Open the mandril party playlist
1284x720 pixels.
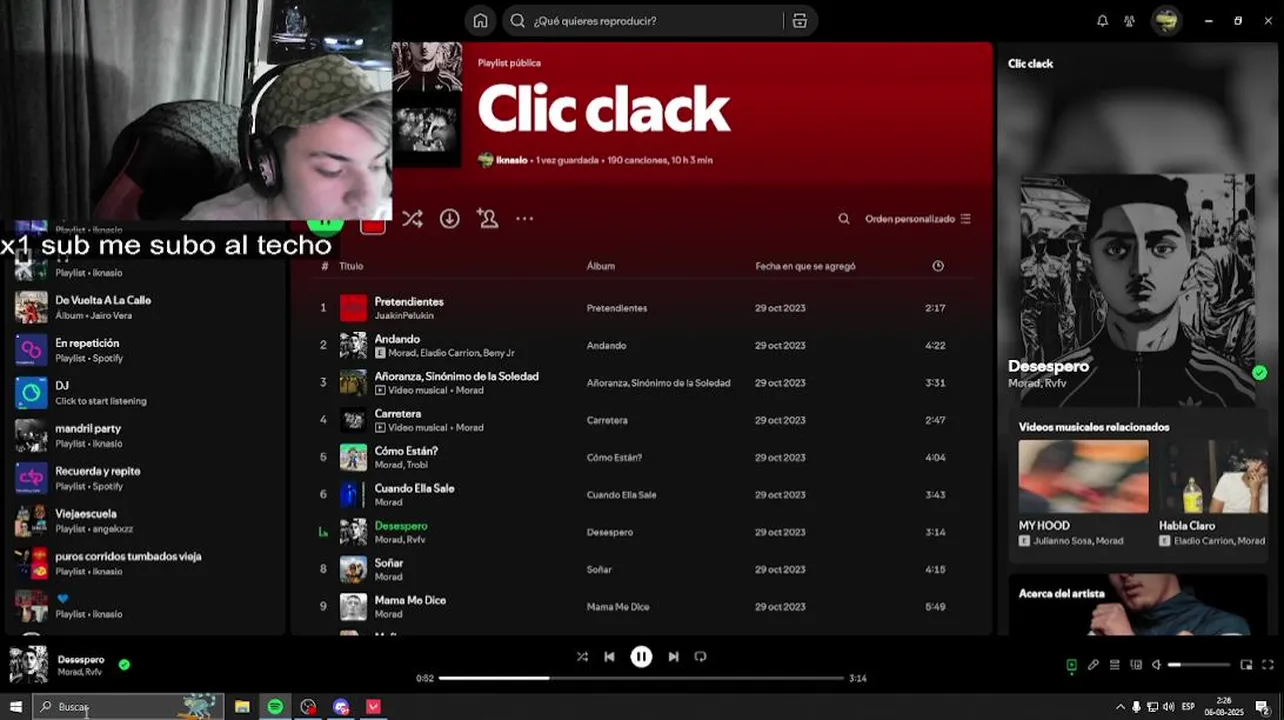tap(146, 435)
